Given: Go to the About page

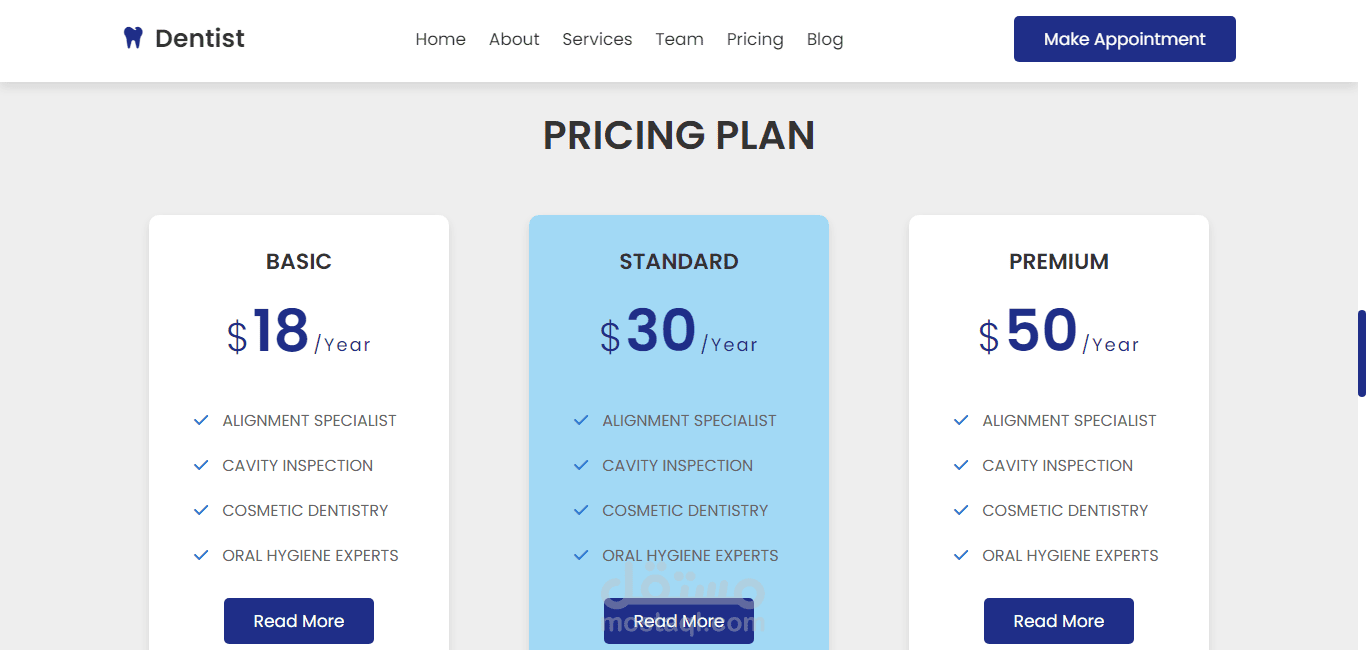Looking at the screenshot, I should click(x=514, y=39).
